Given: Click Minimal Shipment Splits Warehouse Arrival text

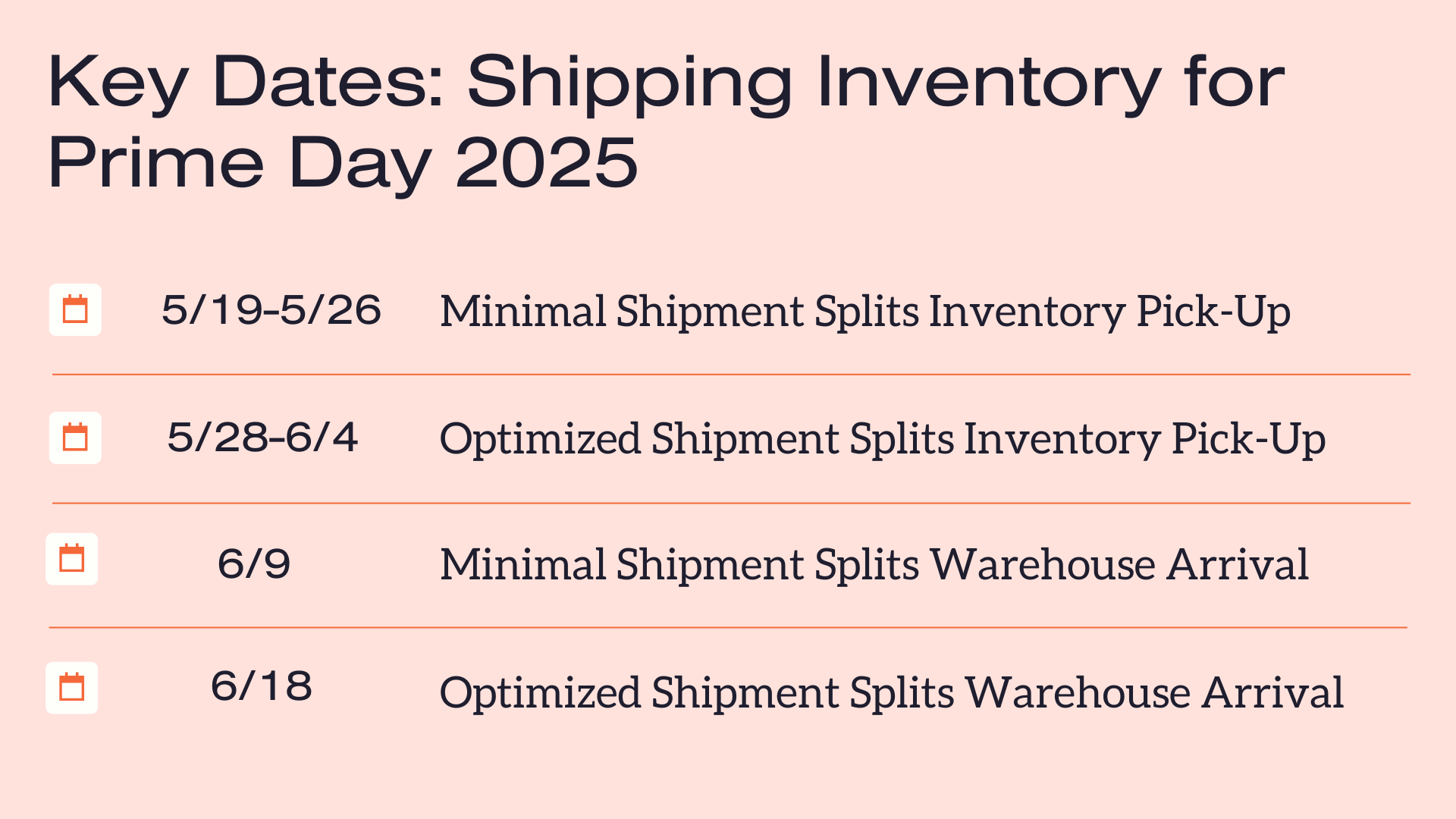Looking at the screenshot, I should (874, 565).
